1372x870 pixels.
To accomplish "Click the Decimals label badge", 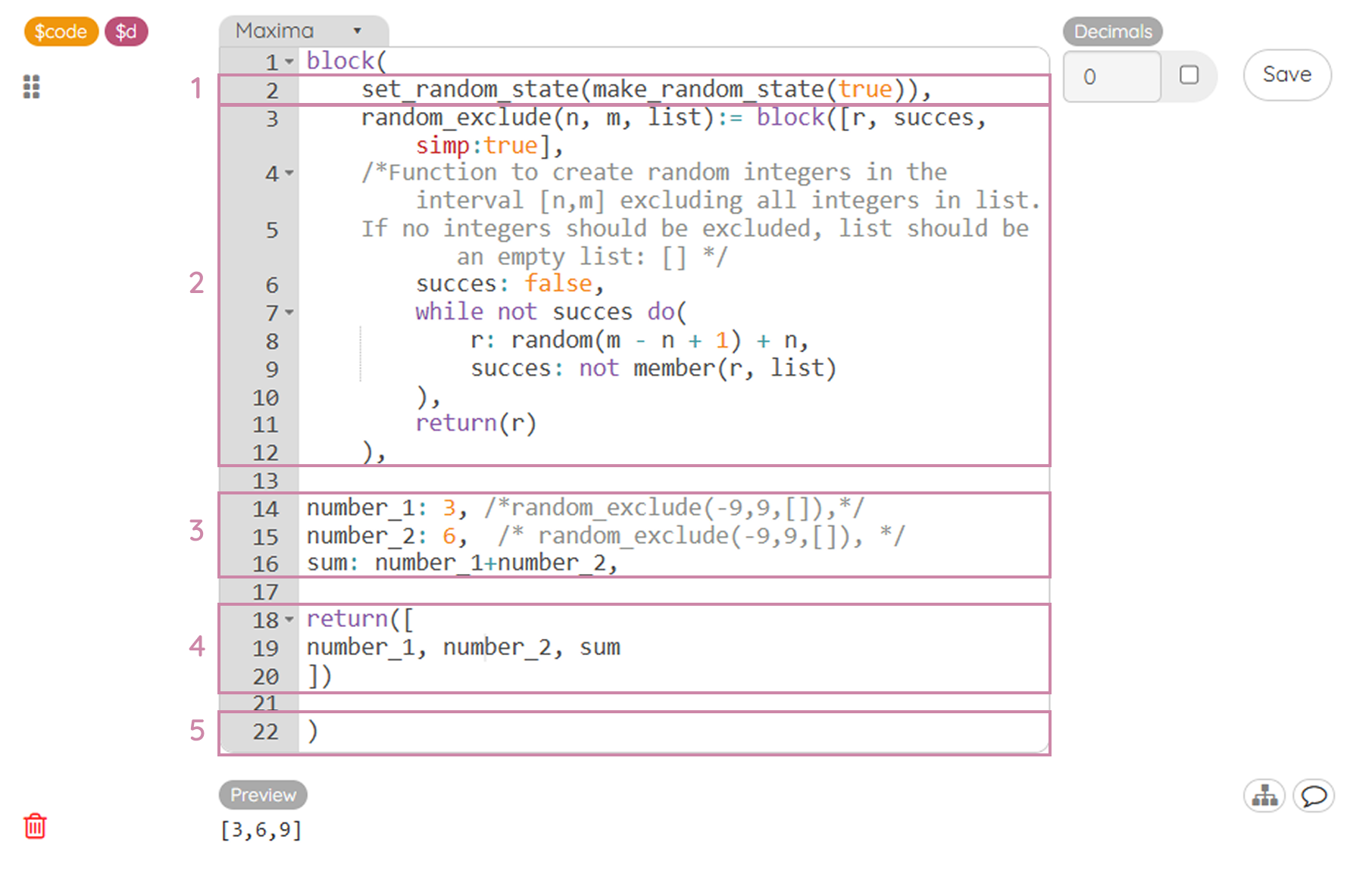I will point(1112,32).
